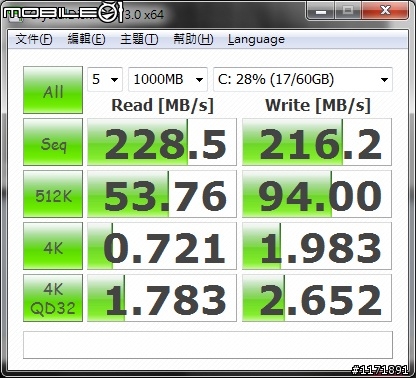Start the 4K benchmark test
The image size is (416, 378).
[x=53, y=246]
